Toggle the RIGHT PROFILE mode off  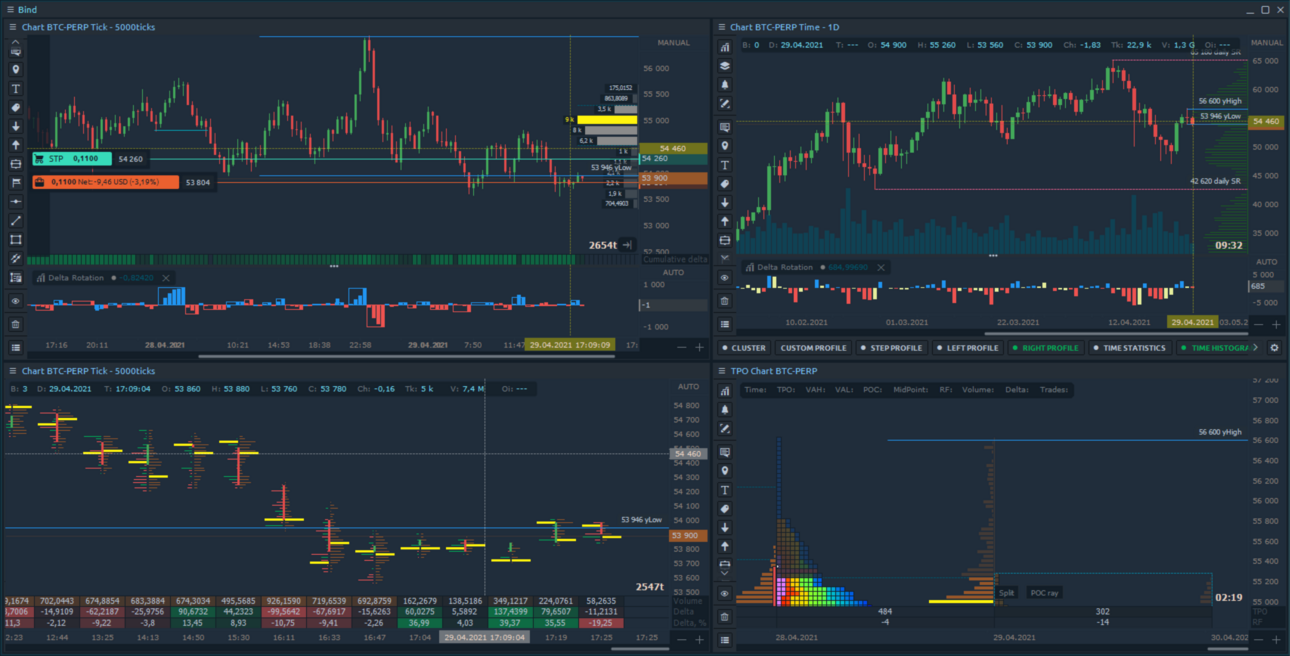(1045, 348)
